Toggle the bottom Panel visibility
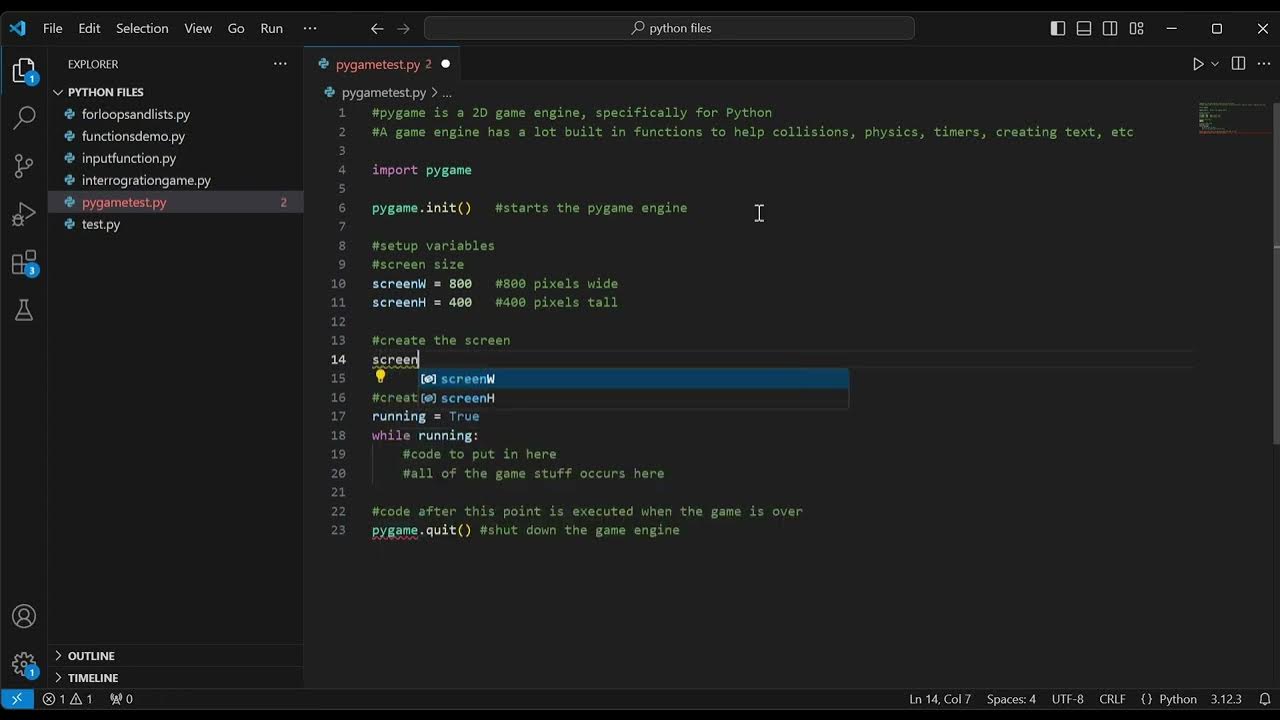The height and width of the screenshot is (720, 1280). click(1084, 28)
